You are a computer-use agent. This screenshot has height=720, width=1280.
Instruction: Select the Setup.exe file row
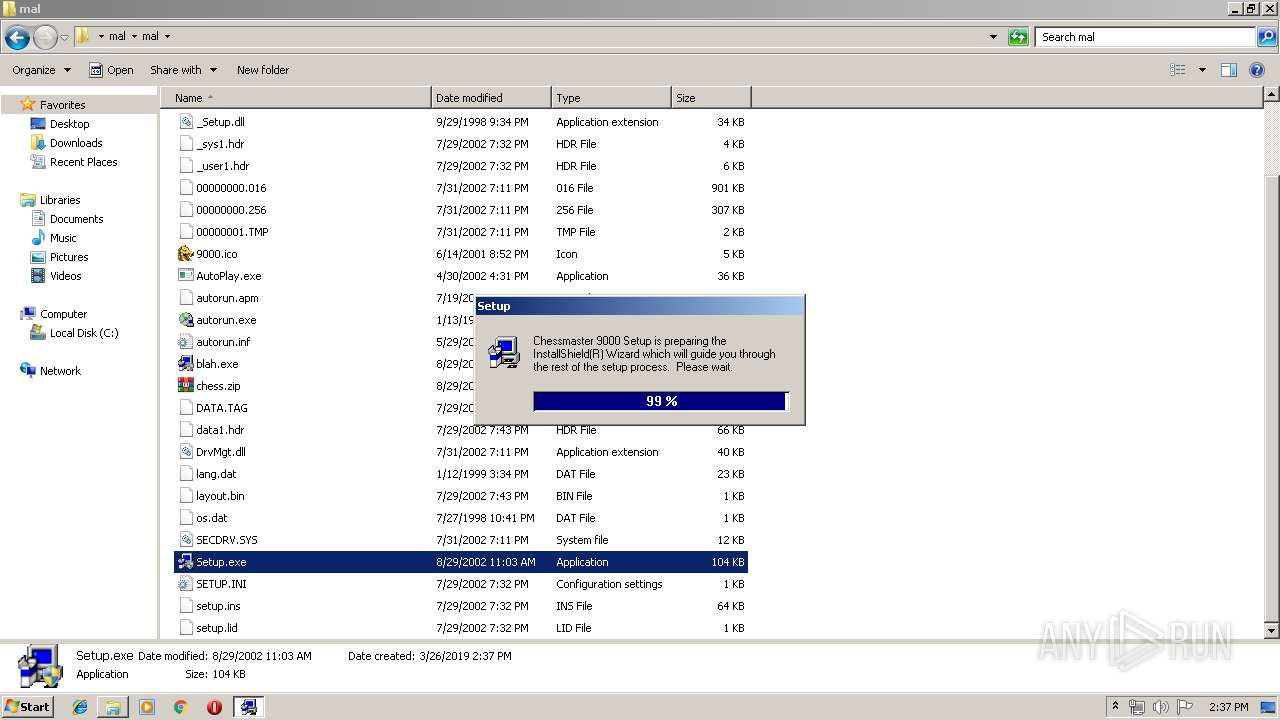[461, 562]
